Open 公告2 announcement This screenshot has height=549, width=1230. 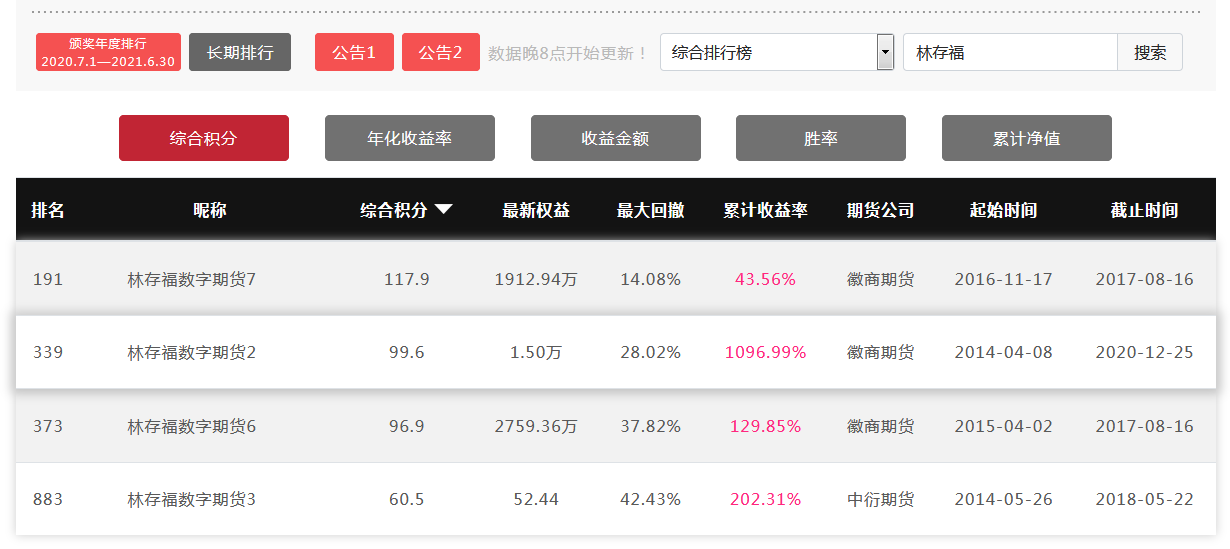(x=441, y=52)
